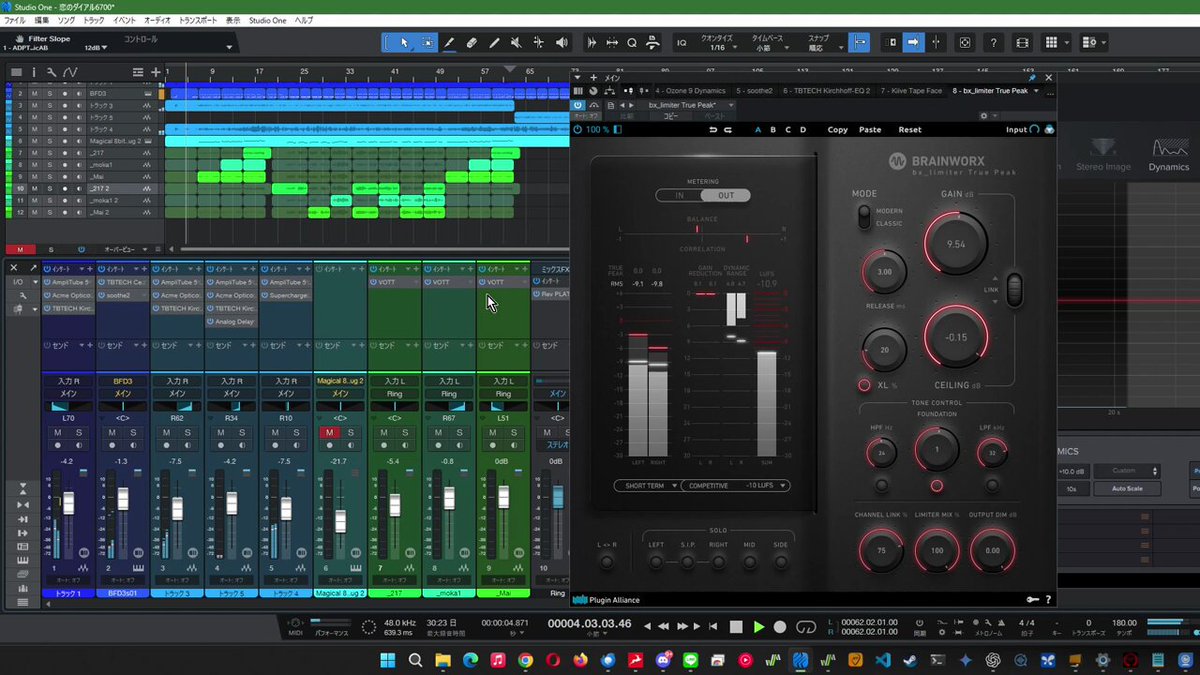Select the Range tool
Screen dimensions: 1200x675
click(427, 43)
